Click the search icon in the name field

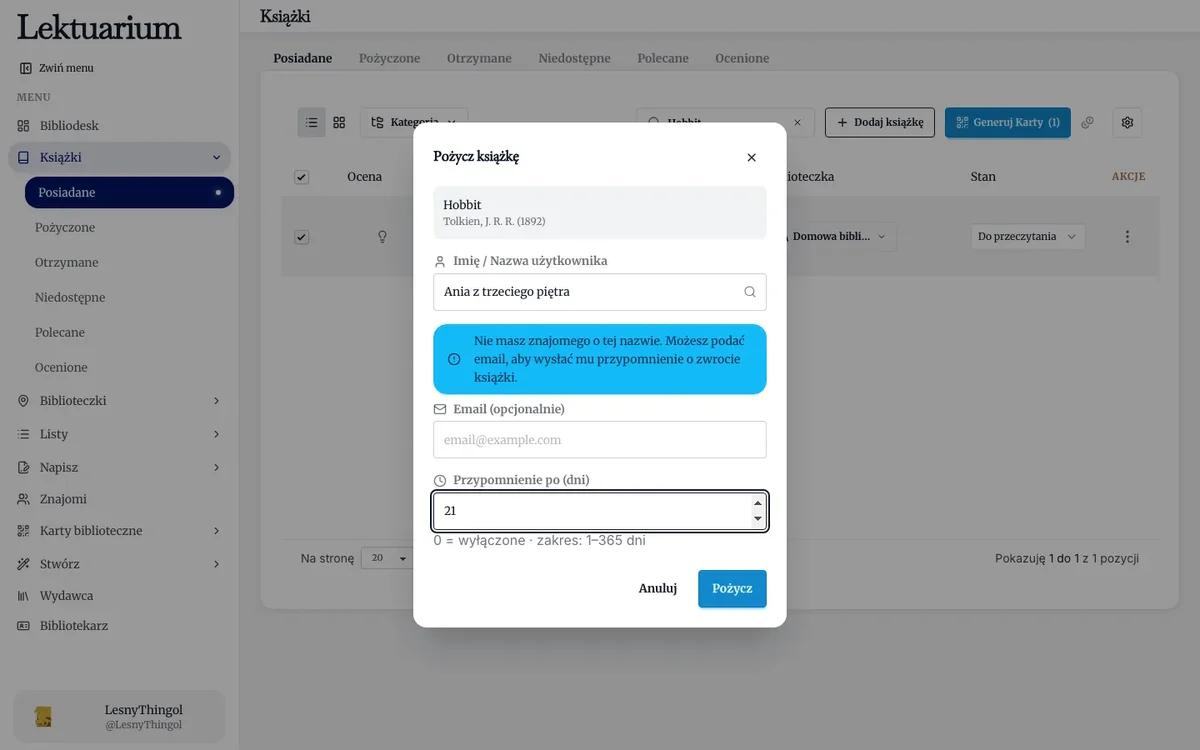click(x=750, y=293)
